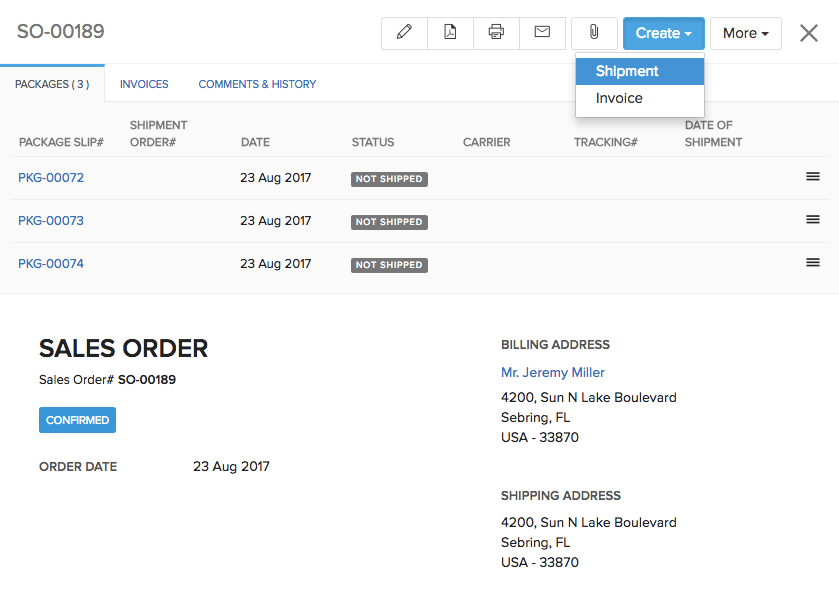Image resolution: width=839 pixels, height=616 pixels.
Task: Click the paperclip attachment icon
Action: 594,32
